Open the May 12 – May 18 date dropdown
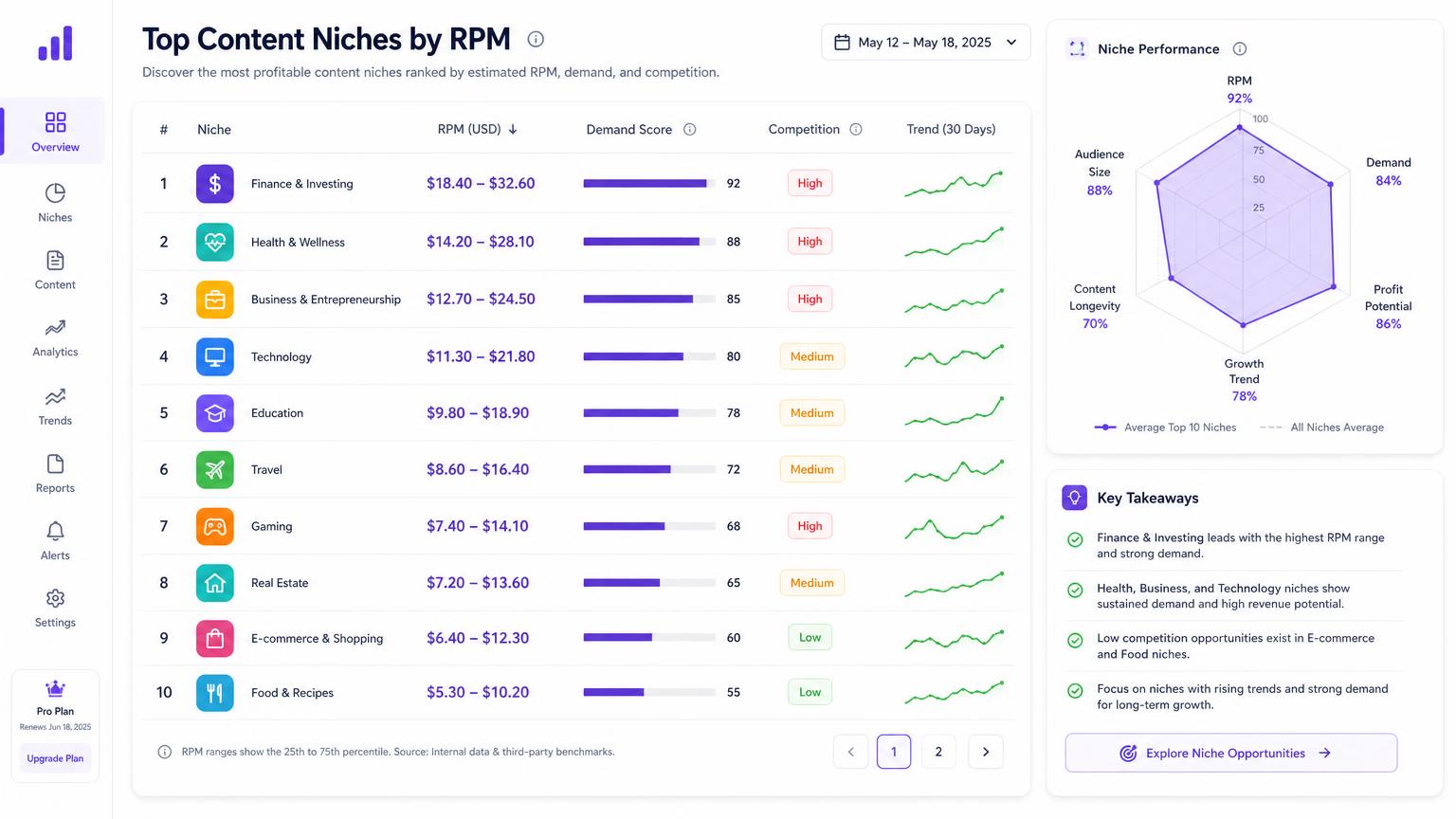Screen dimensions: 1456x819 (x=925, y=42)
